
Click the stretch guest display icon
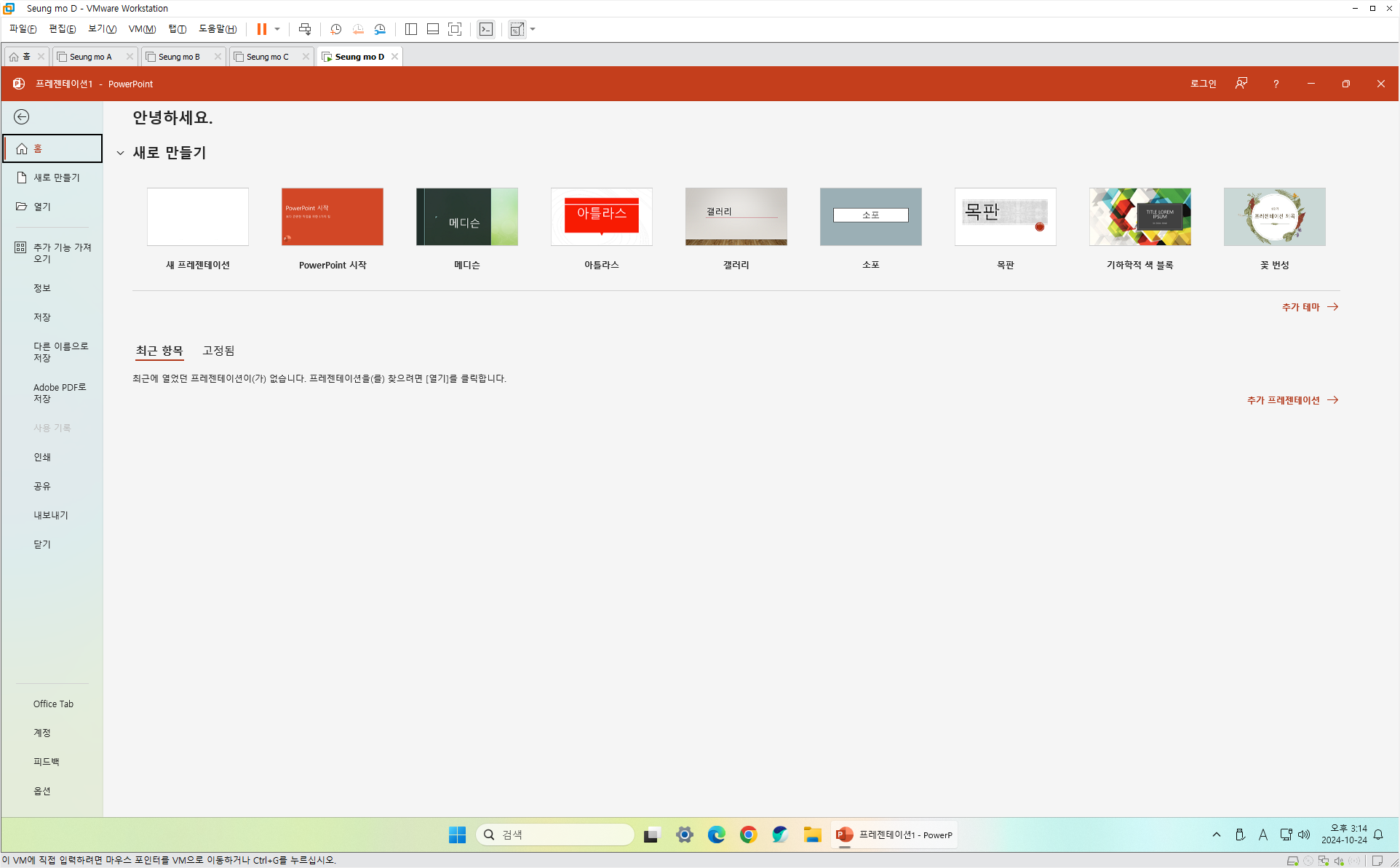point(517,29)
